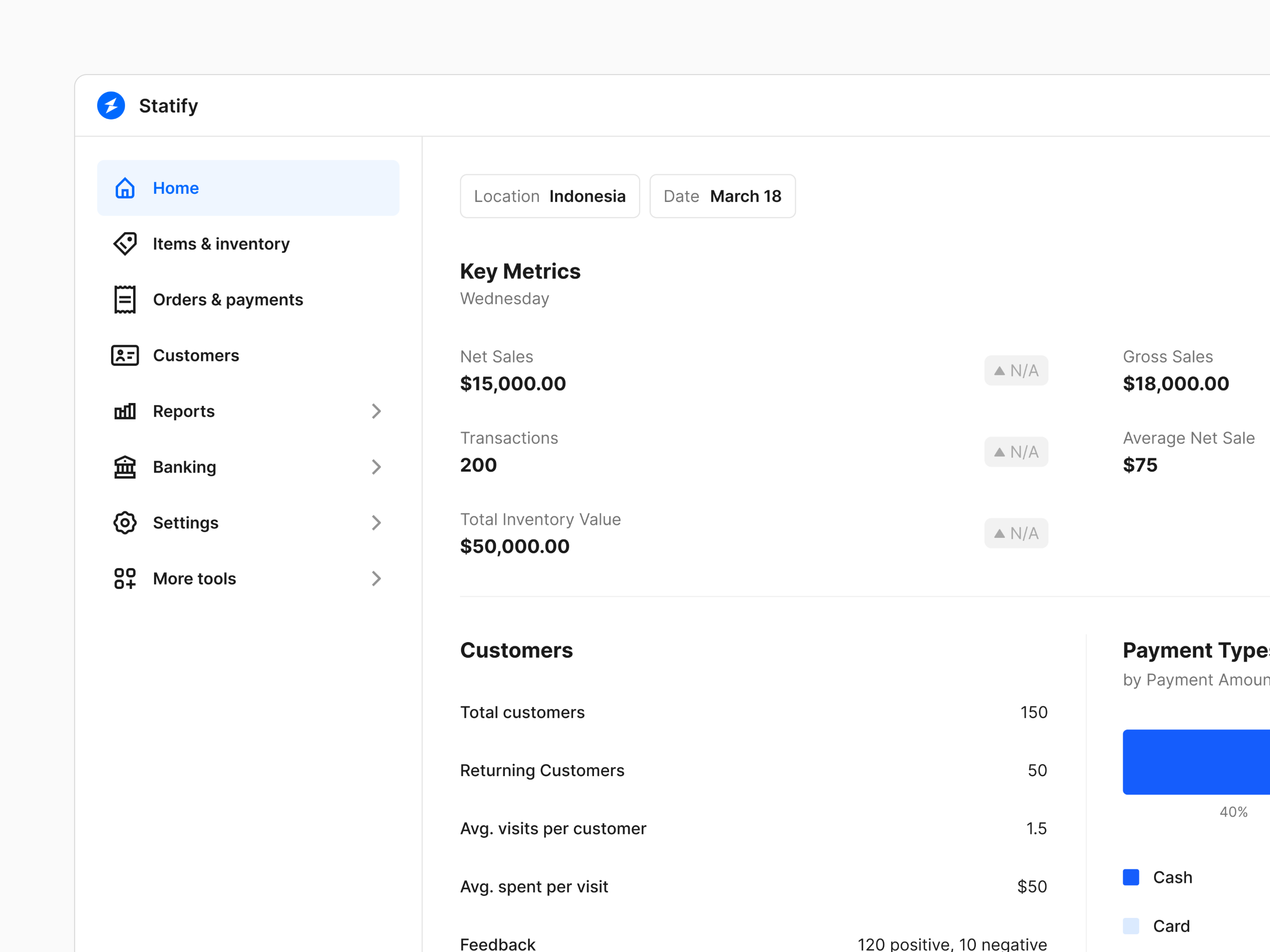
Task: Open the Reports menu item
Action: click(248, 411)
